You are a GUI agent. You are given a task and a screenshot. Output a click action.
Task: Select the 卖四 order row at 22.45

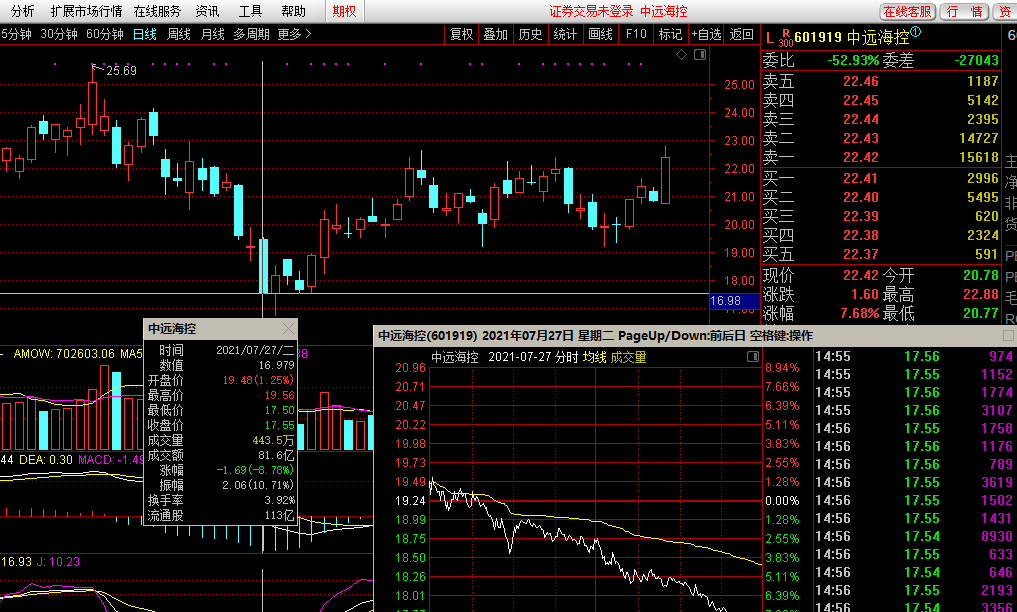click(x=881, y=100)
